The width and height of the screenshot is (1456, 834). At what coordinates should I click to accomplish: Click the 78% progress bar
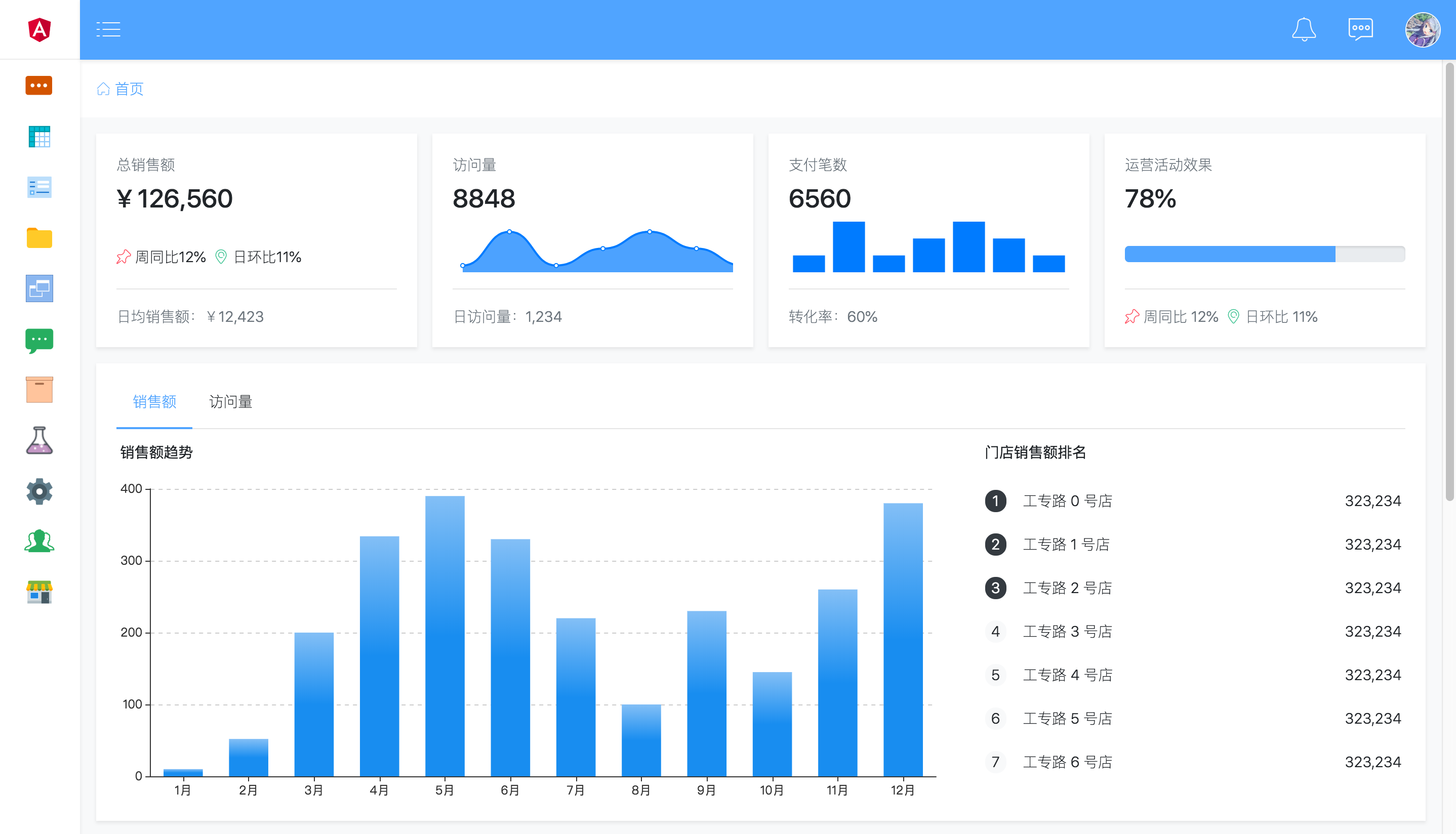pos(1264,254)
